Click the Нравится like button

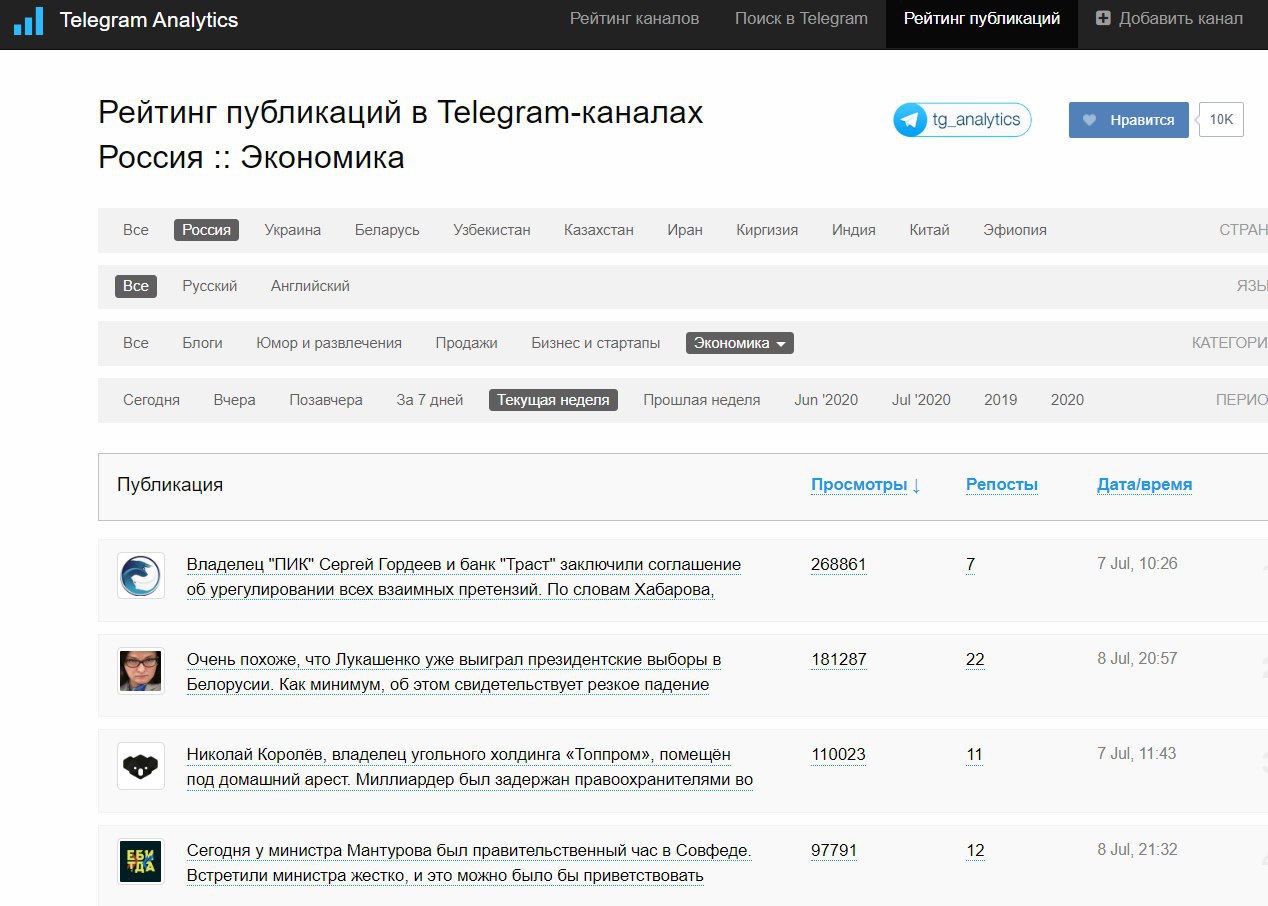[1129, 120]
